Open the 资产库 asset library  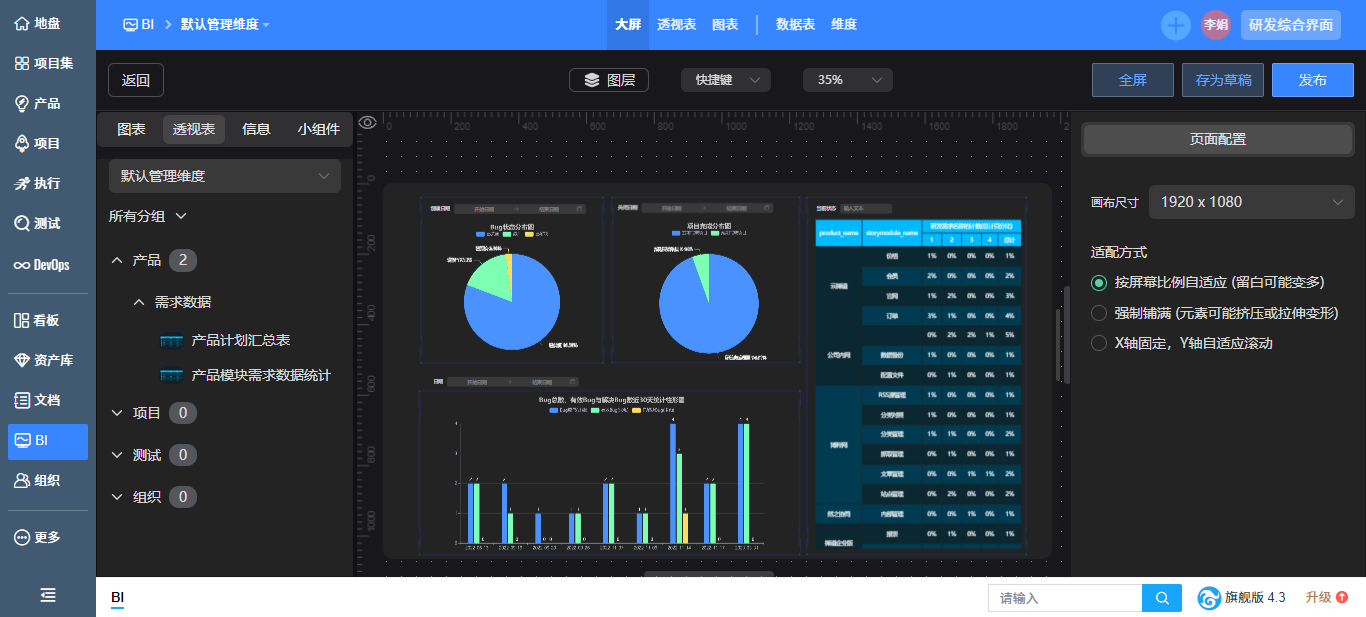(x=44, y=360)
